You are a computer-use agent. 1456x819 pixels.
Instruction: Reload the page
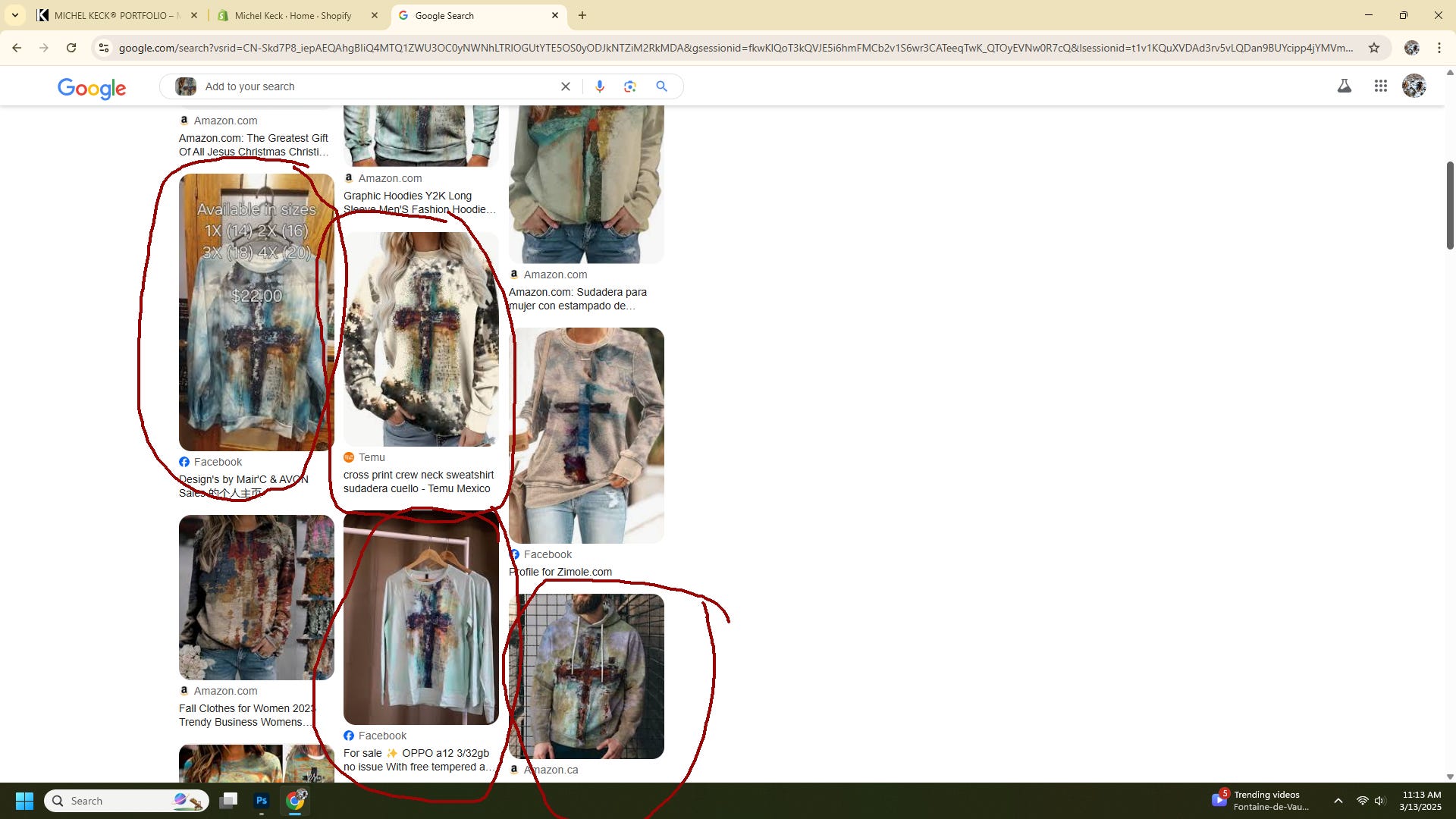point(71,48)
